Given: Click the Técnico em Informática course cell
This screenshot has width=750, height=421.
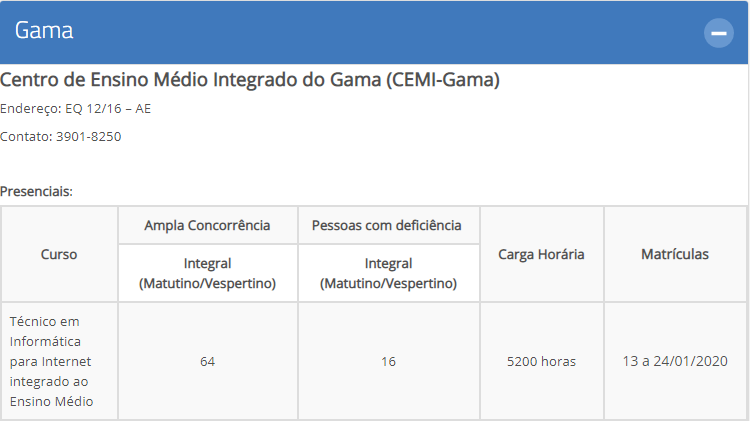Looking at the screenshot, I should tap(59, 361).
